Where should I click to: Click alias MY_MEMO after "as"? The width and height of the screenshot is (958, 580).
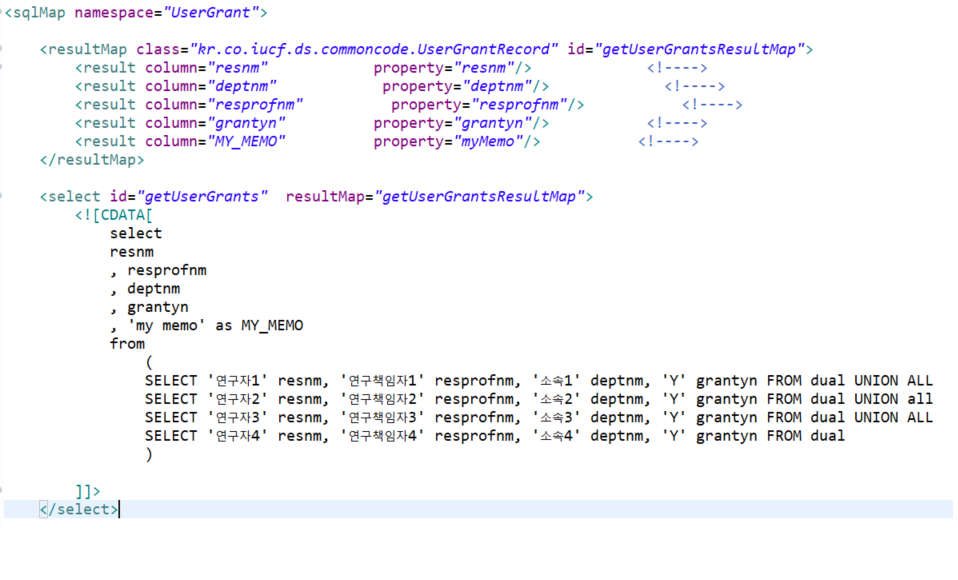tap(272, 325)
